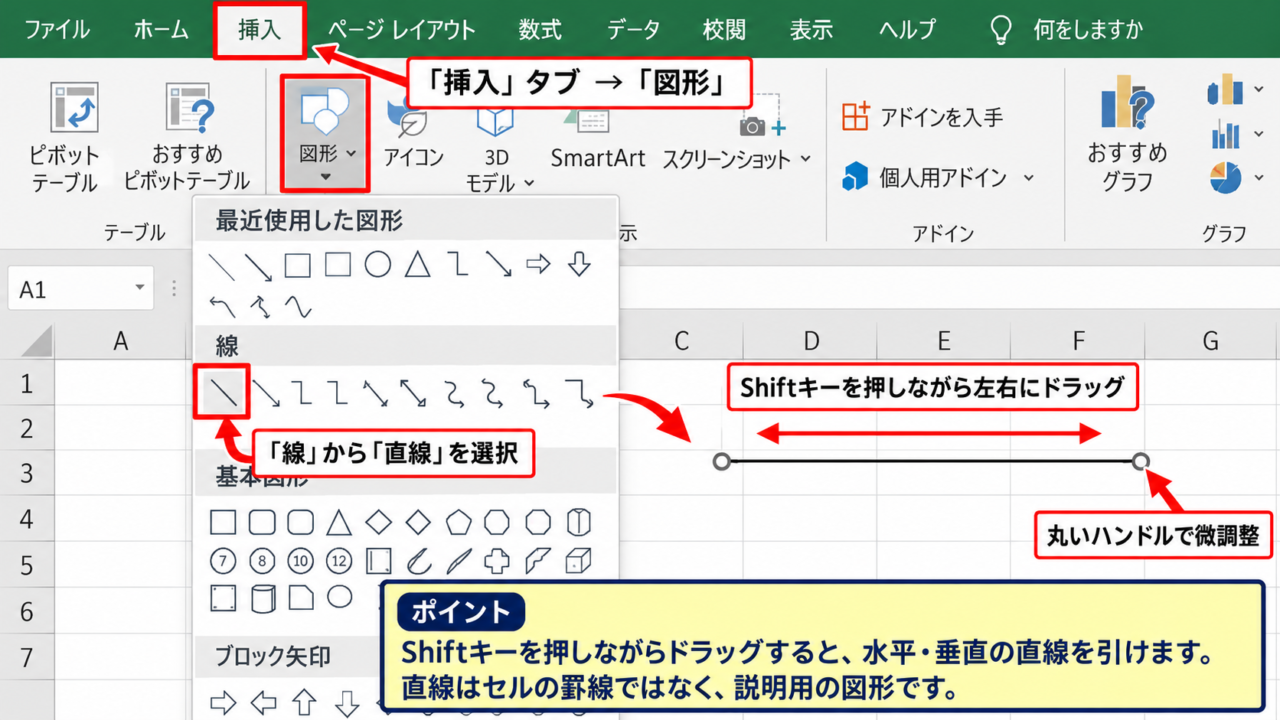Select the straight line in the 線 section
The image size is (1280, 720).
[x=225, y=392]
